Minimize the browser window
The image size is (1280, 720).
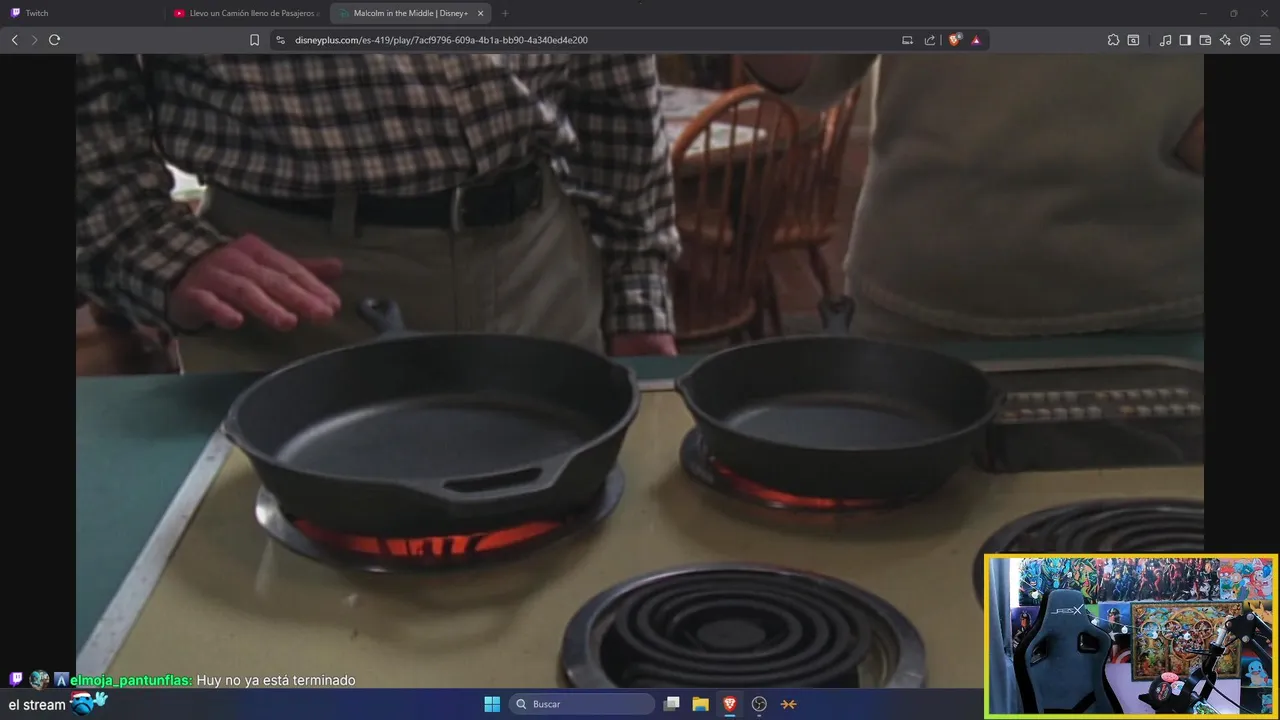point(1204,13)
